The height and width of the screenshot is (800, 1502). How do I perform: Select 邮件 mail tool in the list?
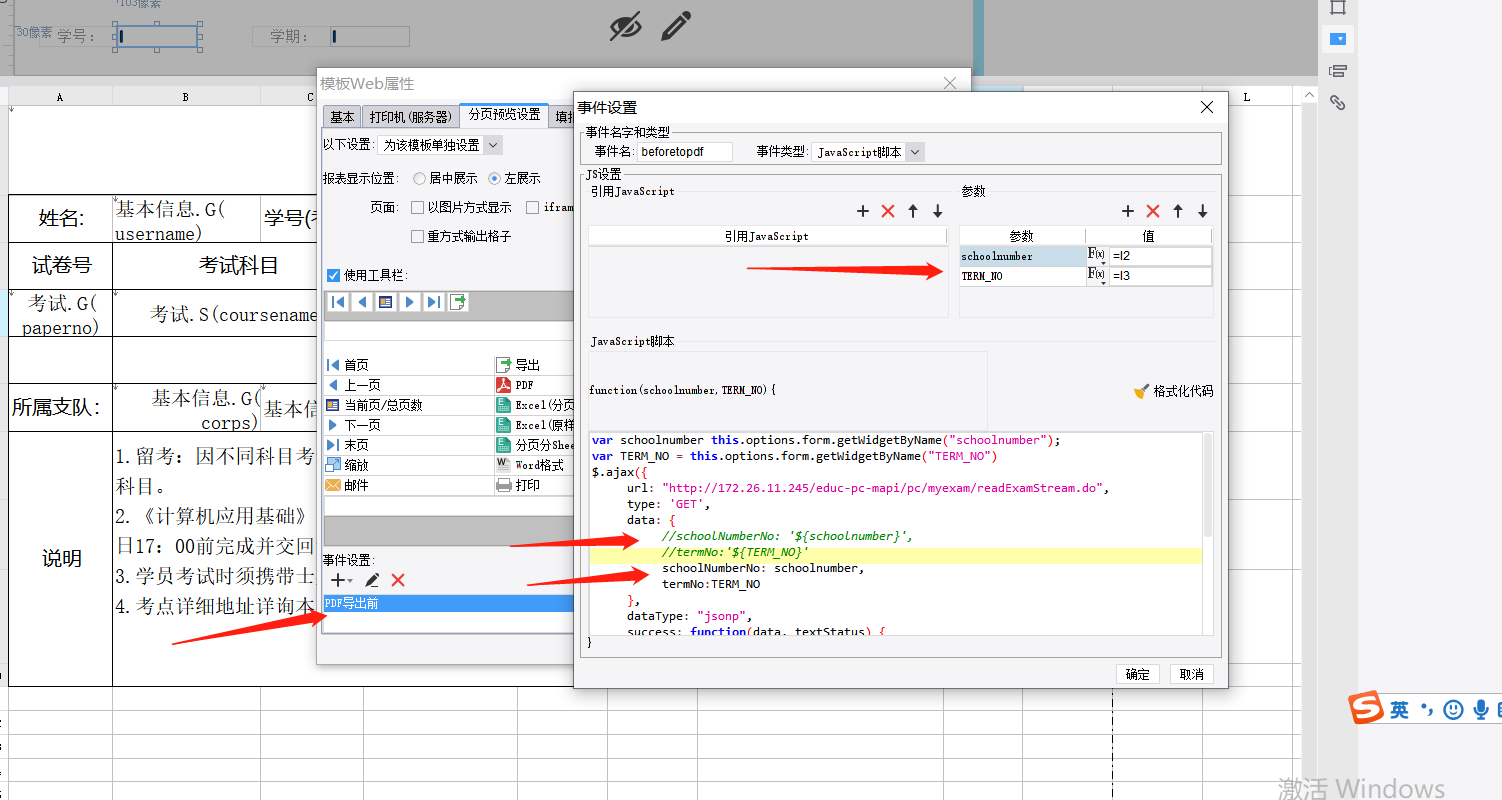(408, 485)
